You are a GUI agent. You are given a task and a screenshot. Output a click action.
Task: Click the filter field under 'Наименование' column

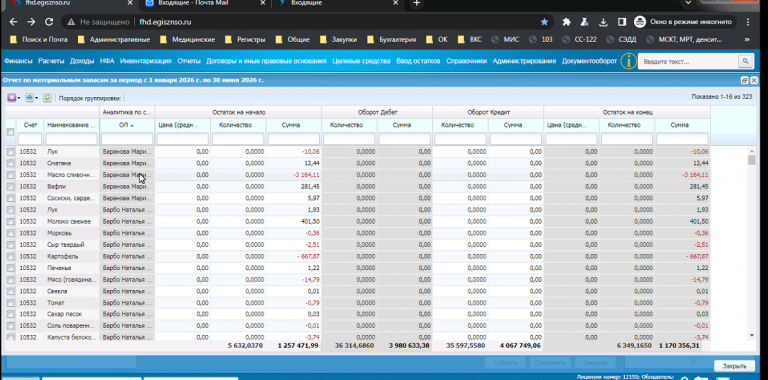72,140
